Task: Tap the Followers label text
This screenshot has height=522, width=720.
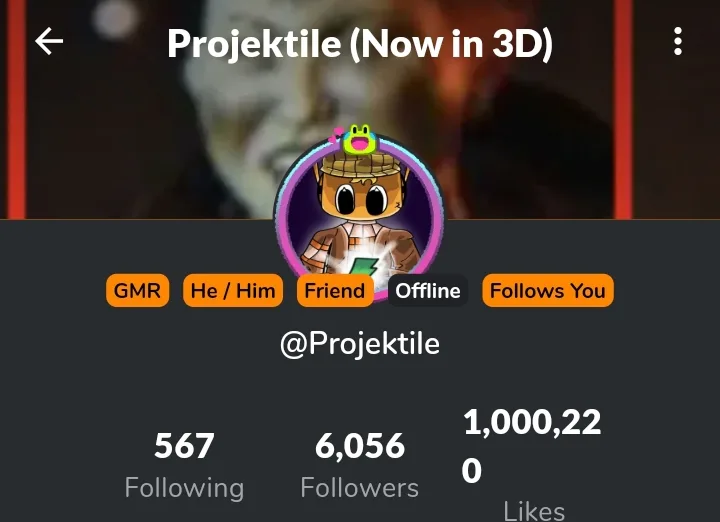Action: [360, 487]
